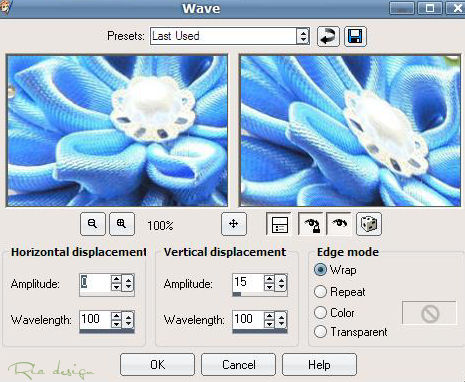Viewport: 465px width, 382px height.
Task: Minimize the Wave dialog window
Action: (402, 8)
